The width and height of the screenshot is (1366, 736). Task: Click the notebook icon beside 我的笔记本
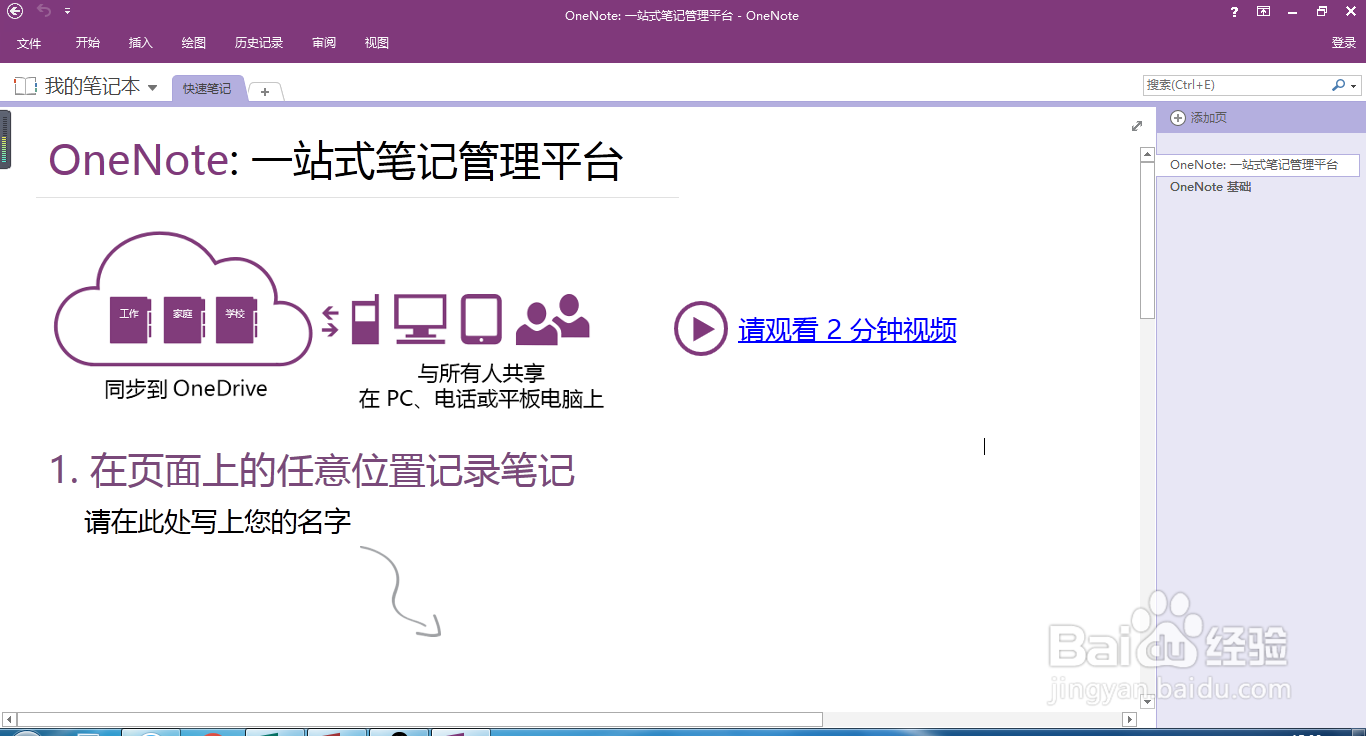pos(26,86)
